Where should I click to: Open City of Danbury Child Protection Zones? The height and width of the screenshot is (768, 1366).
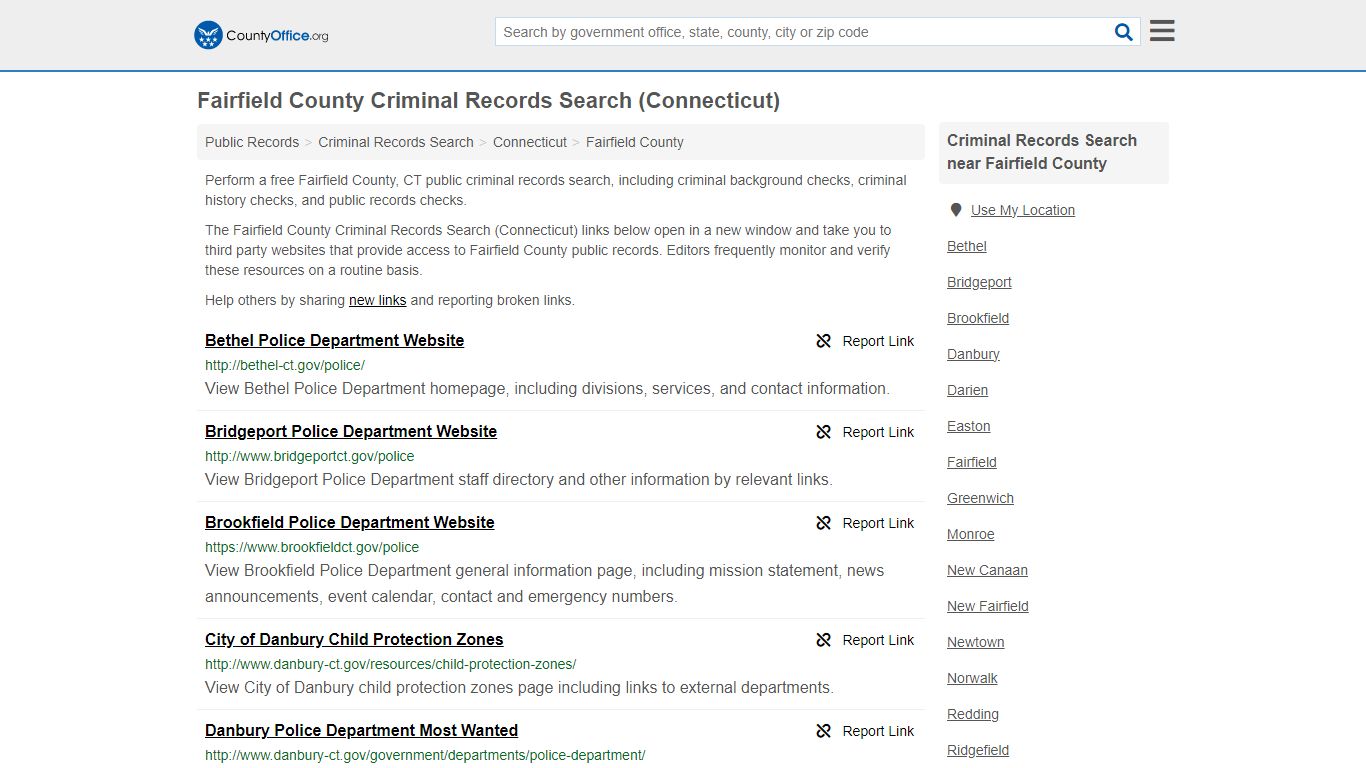[x=354, y=639]
